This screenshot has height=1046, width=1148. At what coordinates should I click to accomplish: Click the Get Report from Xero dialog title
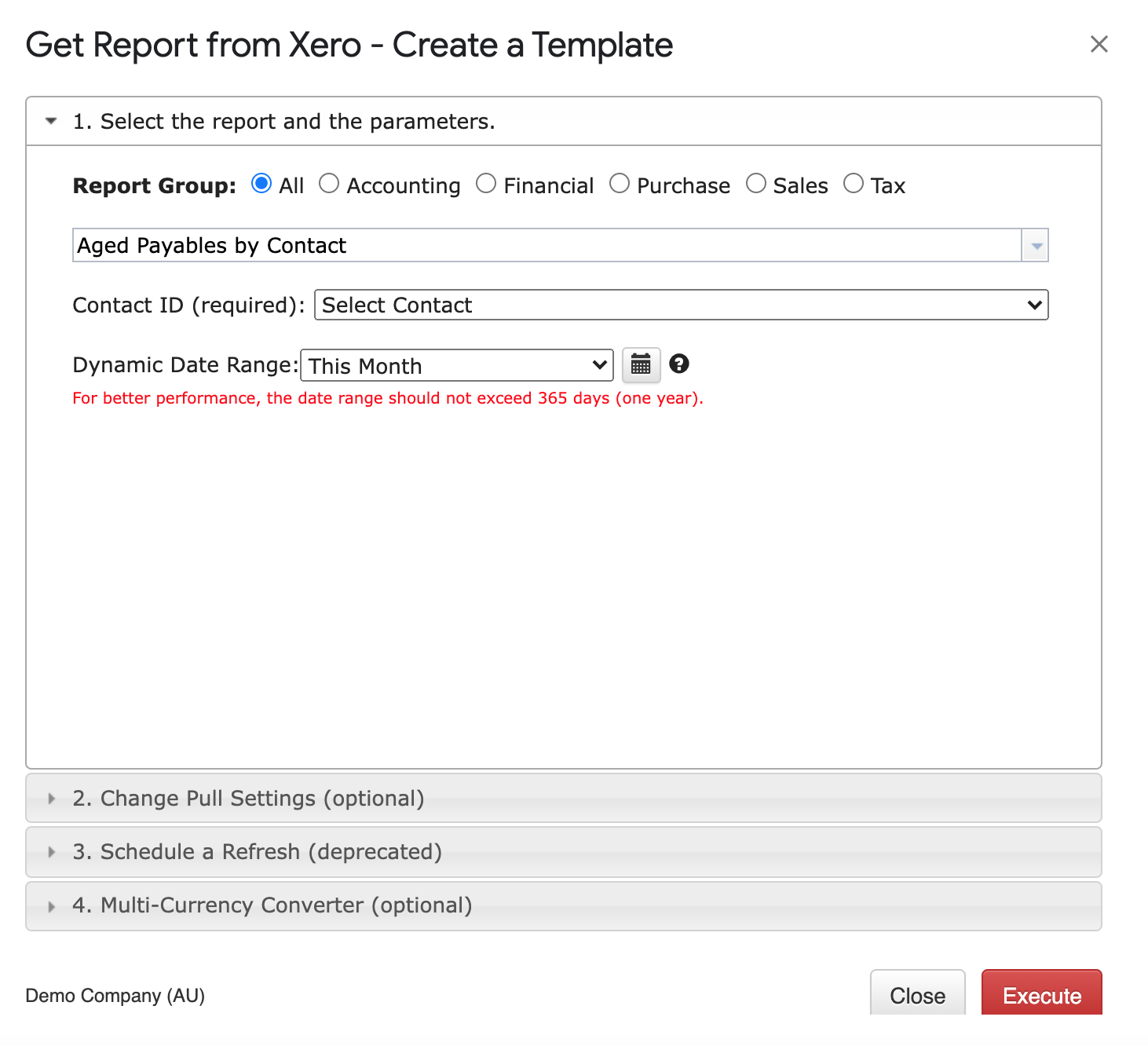349,46
